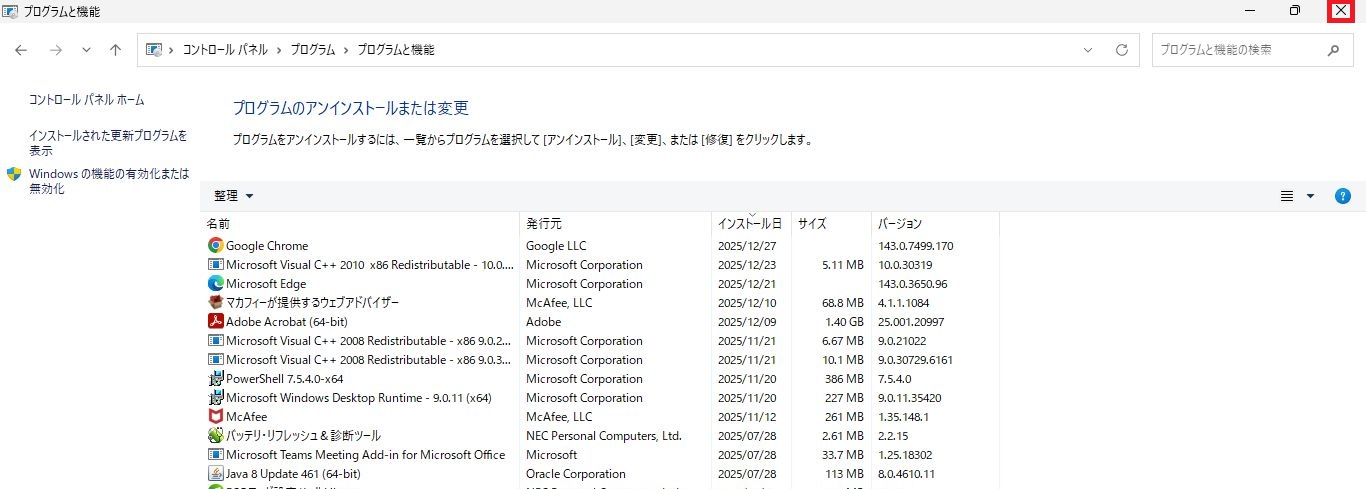Select the Microsoft Edge program icon
Screen dimensions: 1366x489
(215, 284)
